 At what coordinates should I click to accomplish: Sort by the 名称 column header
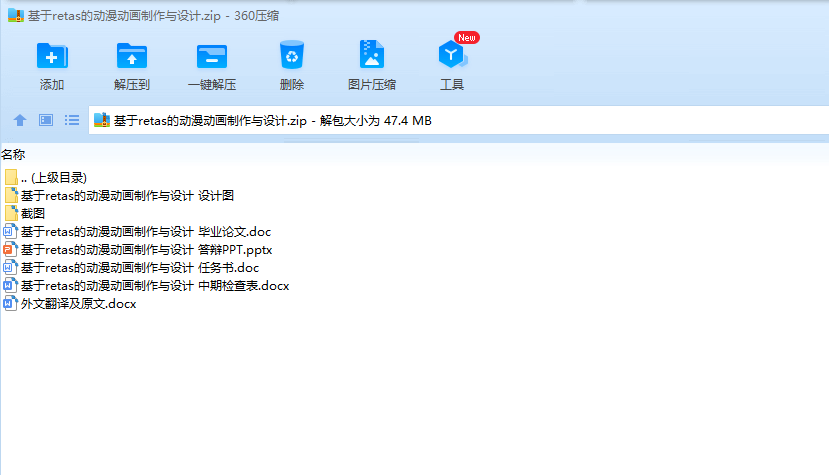(13, 154)
